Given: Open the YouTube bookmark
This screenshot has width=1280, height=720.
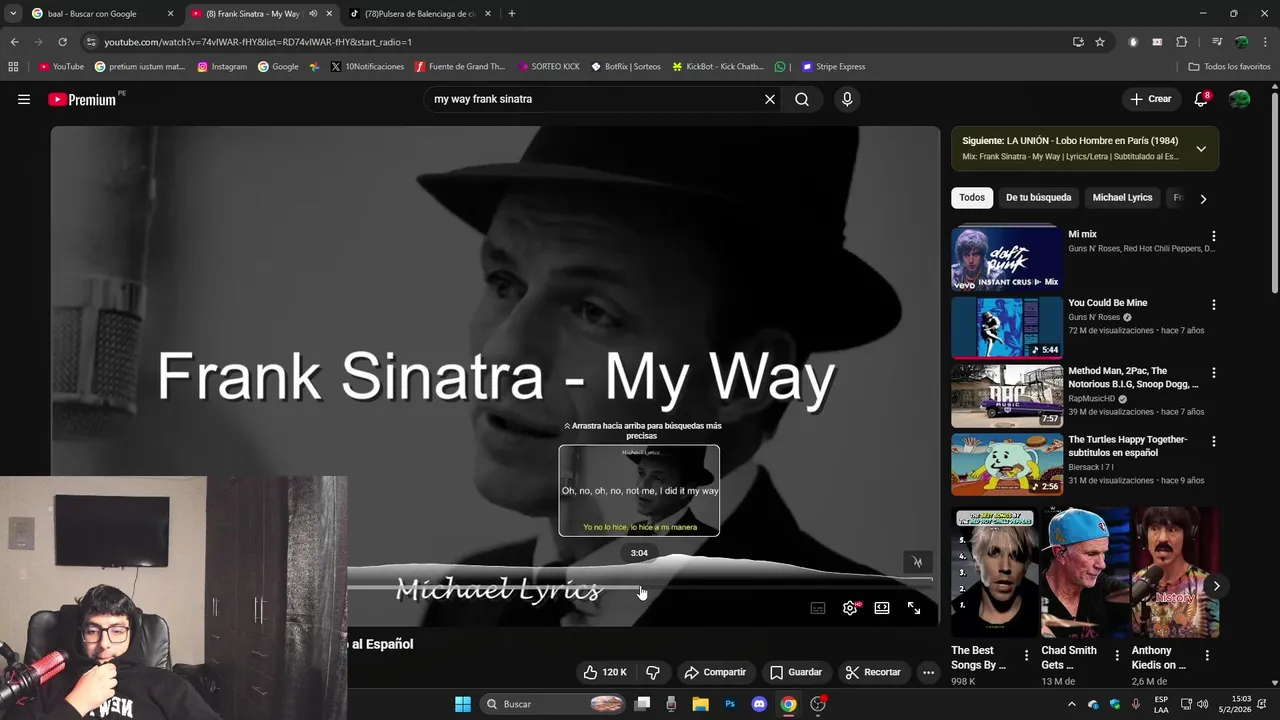Looking at the screenshot, I should [x=61, y=67].
